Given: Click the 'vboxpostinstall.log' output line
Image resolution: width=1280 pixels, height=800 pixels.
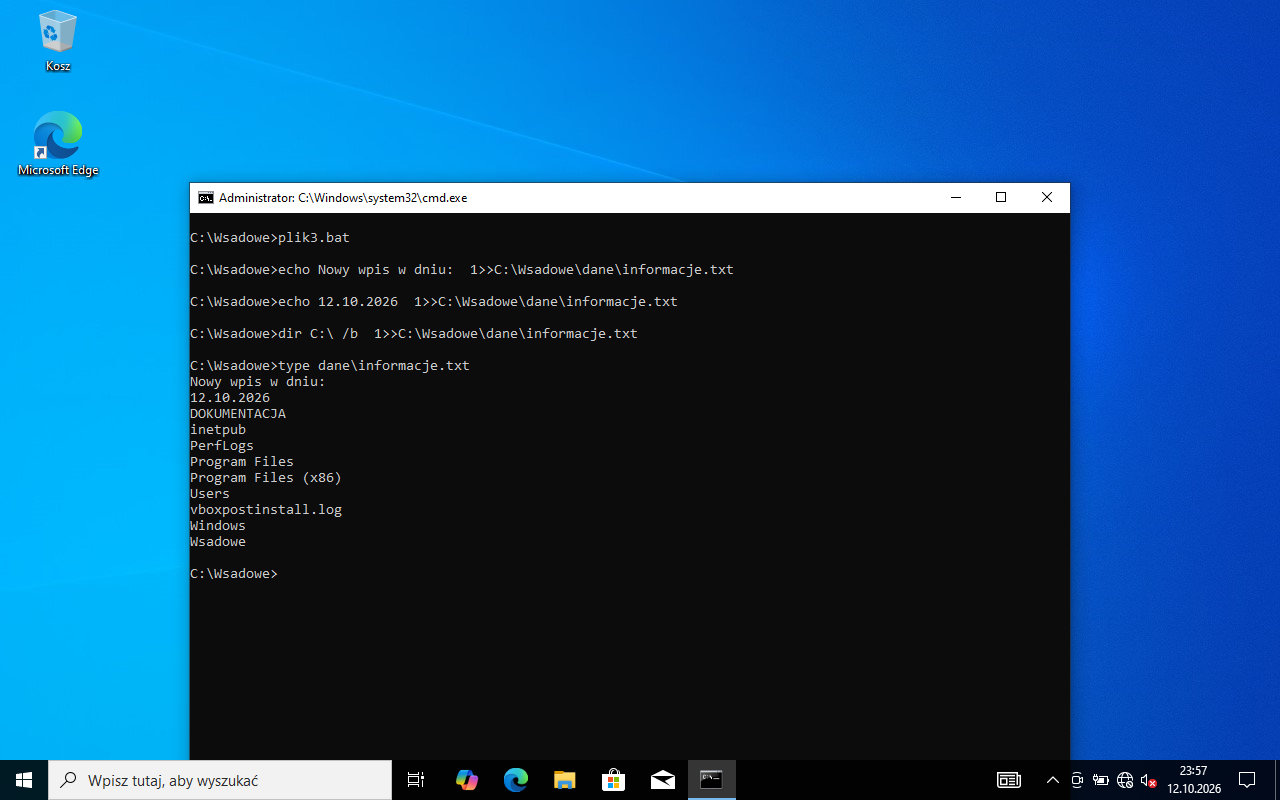Looking at the screenshot, I should pos(266,510).
